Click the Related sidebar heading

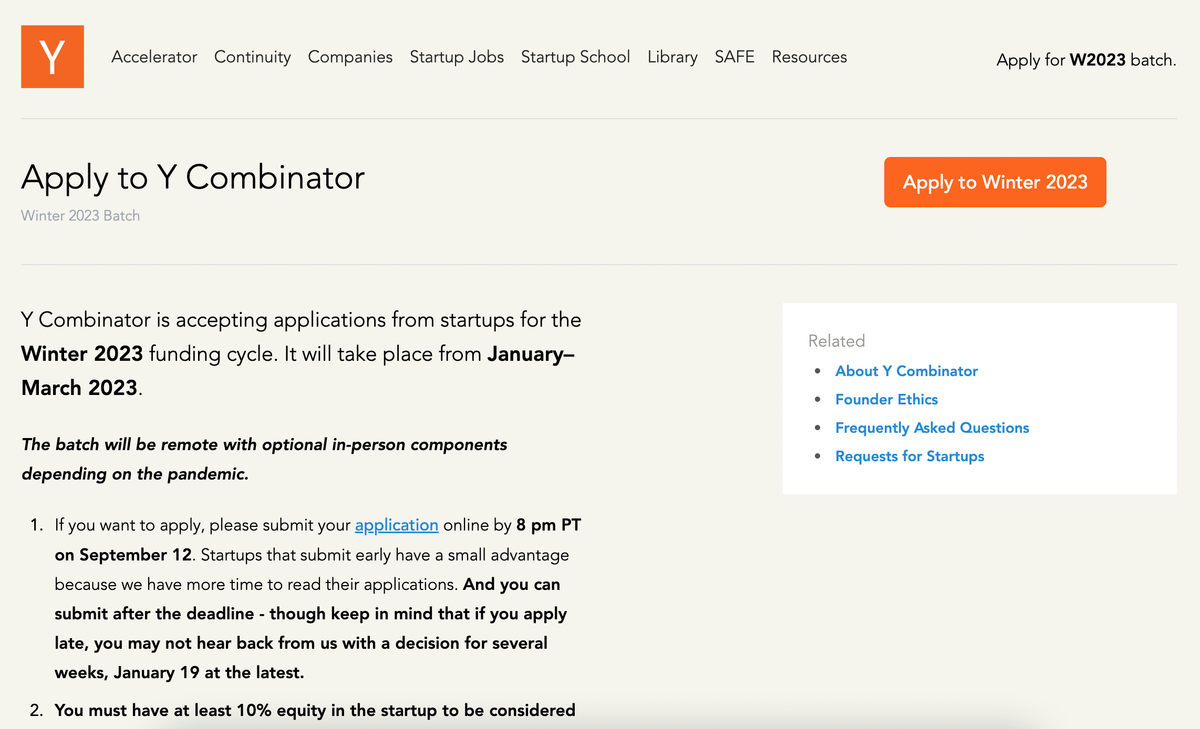836,341
